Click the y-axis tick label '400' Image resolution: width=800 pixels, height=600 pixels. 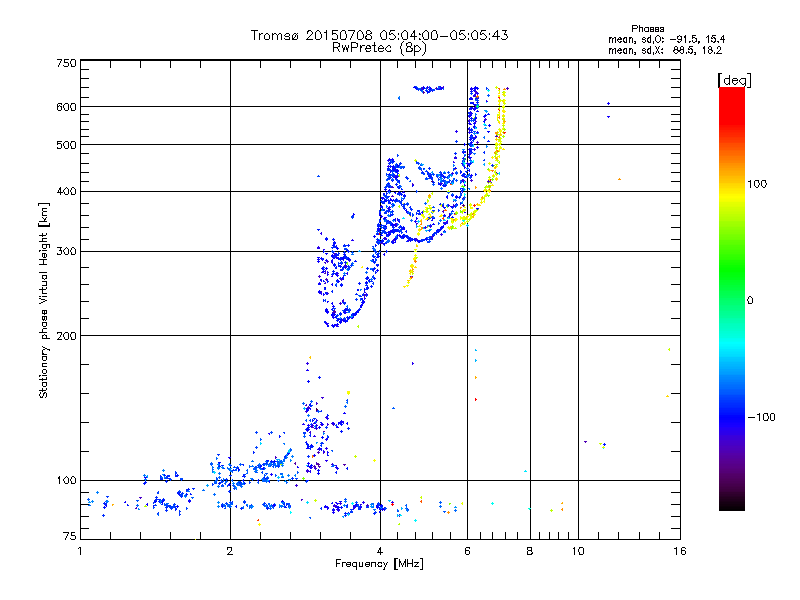point(66,191)
